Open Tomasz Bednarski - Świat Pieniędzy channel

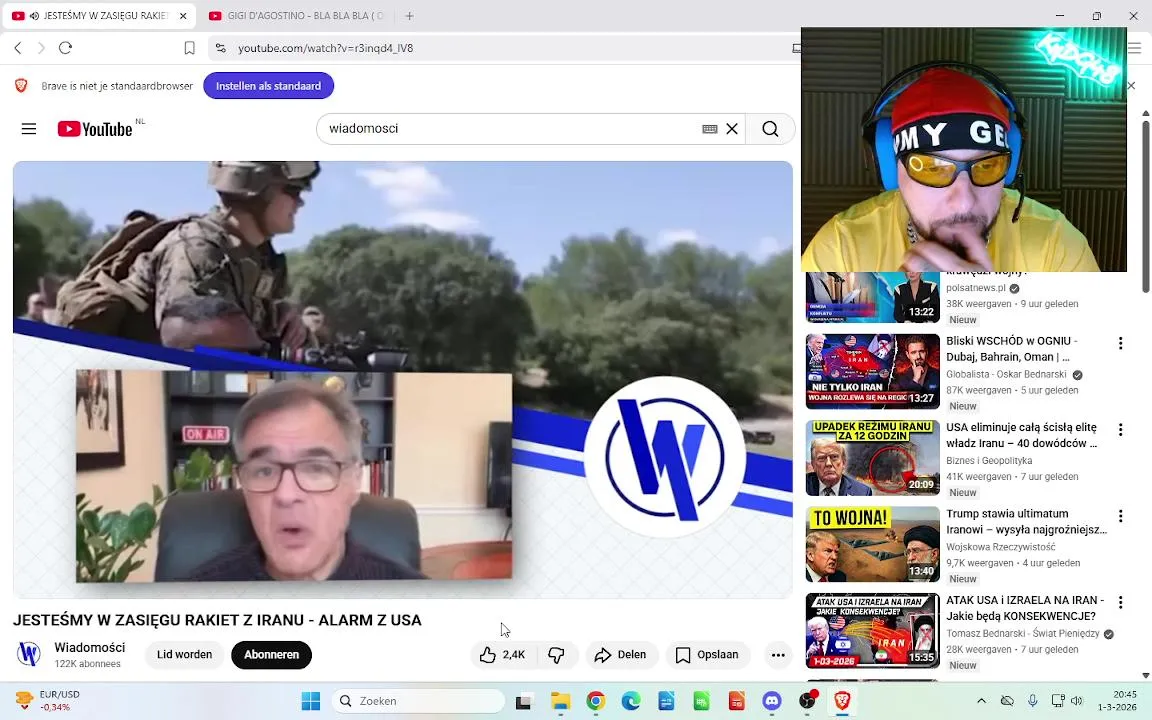(x=1023, y=633)
